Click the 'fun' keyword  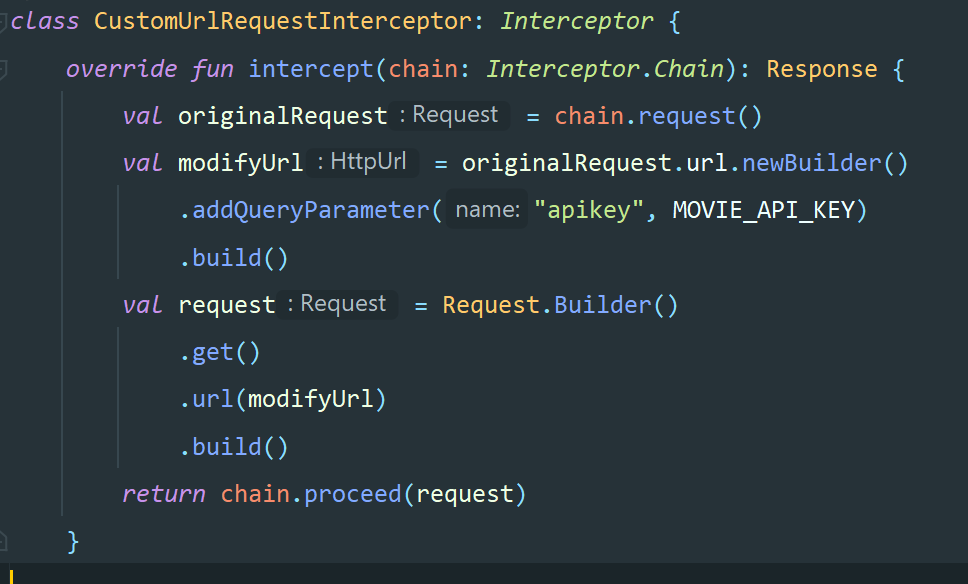click(x=212, y=69)
